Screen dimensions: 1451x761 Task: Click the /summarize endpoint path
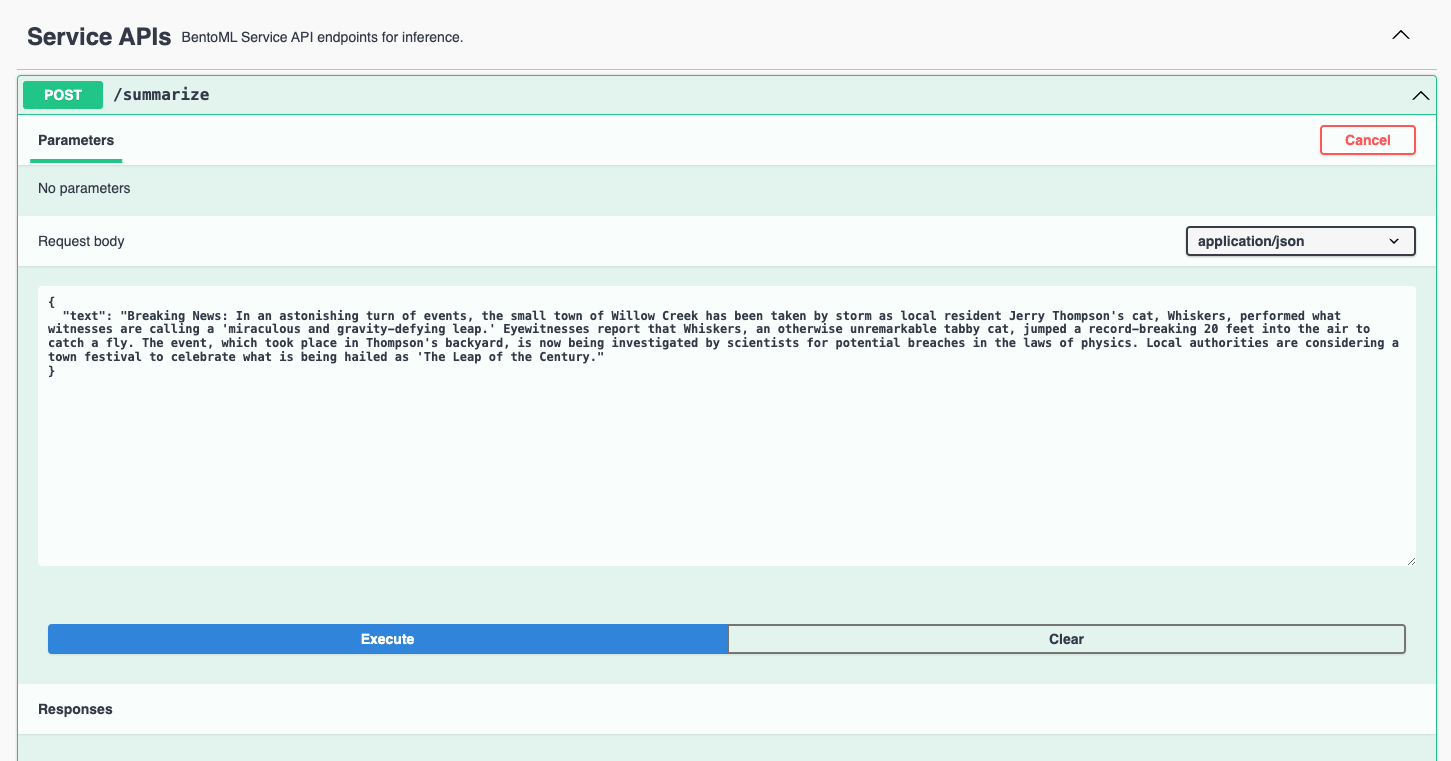161,95
